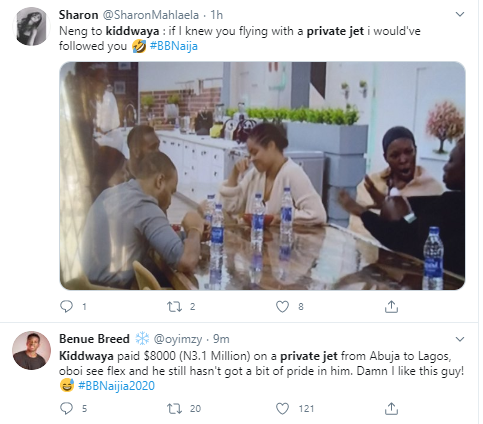The width and height of the screenshot is (483, 424).
Task: Click the @oyimzy handle
Action: (x=178, y=339)
